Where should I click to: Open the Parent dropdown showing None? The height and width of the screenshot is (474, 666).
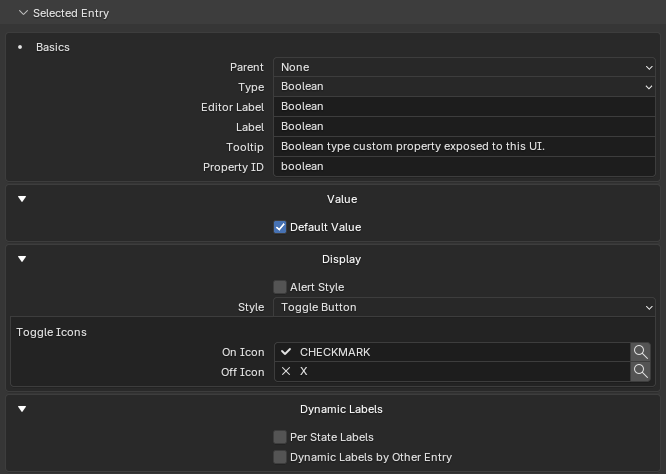coord(464,67)
